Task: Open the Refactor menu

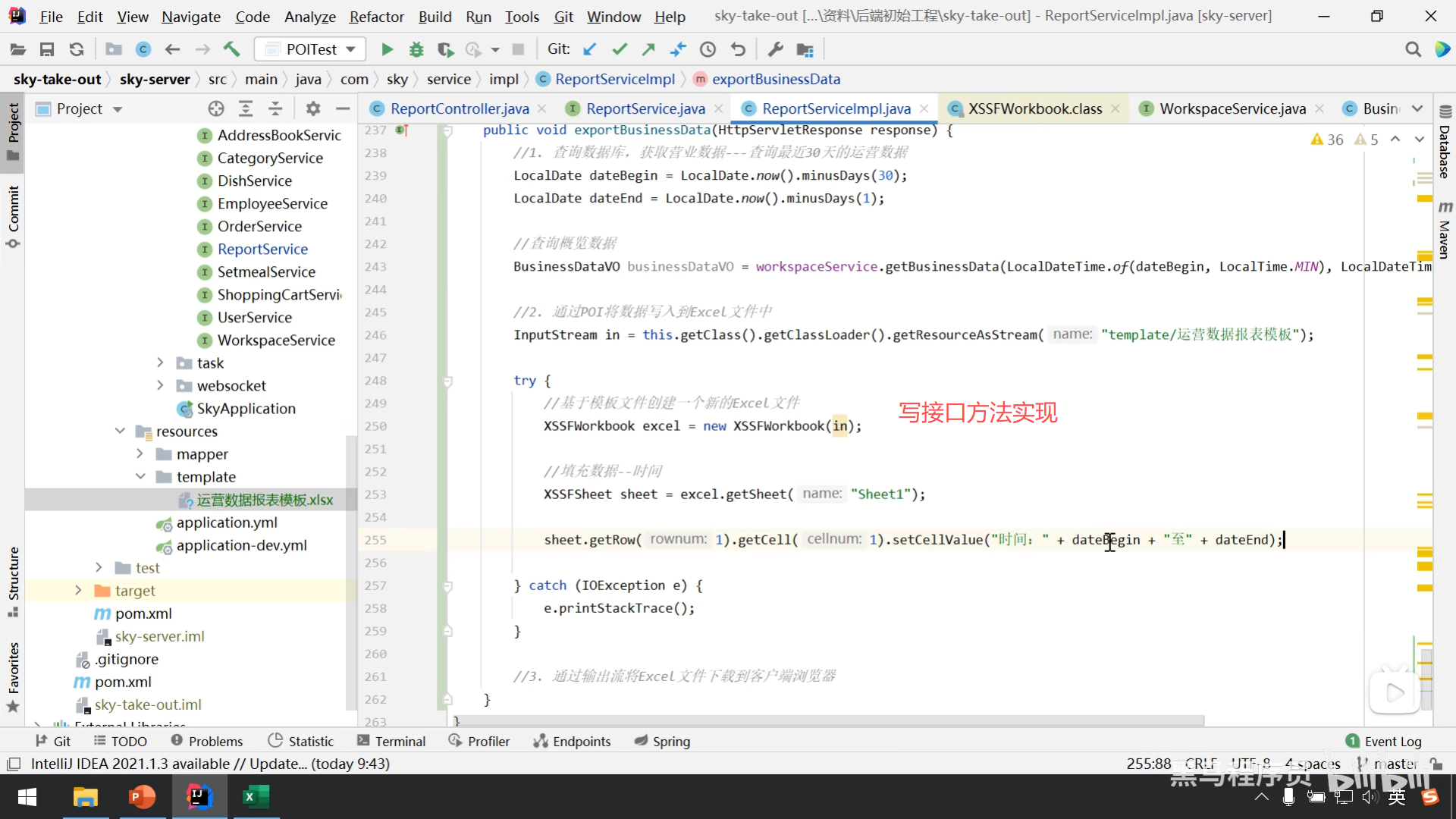Action: [x=376, y=16]
